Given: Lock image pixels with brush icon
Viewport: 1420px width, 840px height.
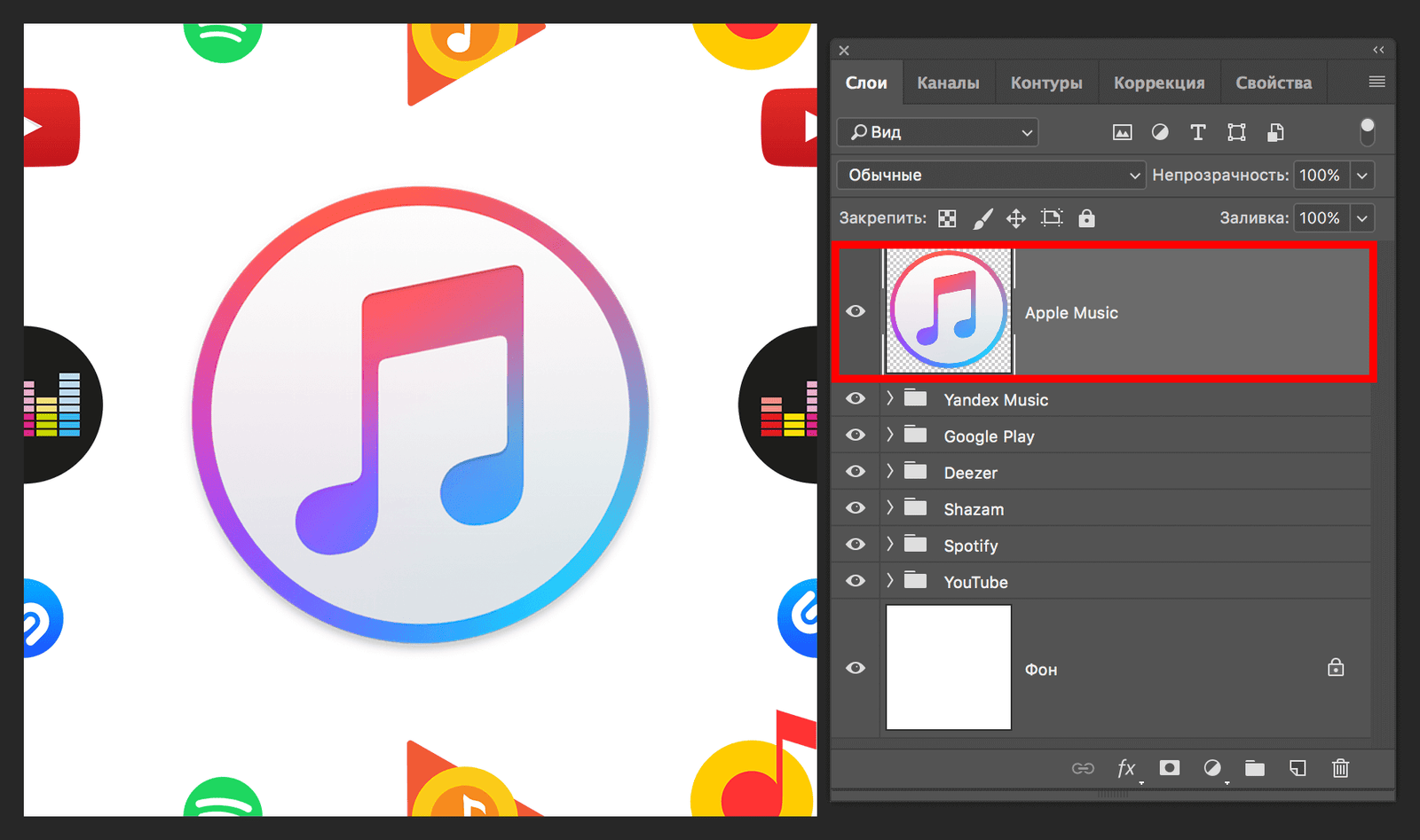Looking at the screenshot, I should [982, 218].
